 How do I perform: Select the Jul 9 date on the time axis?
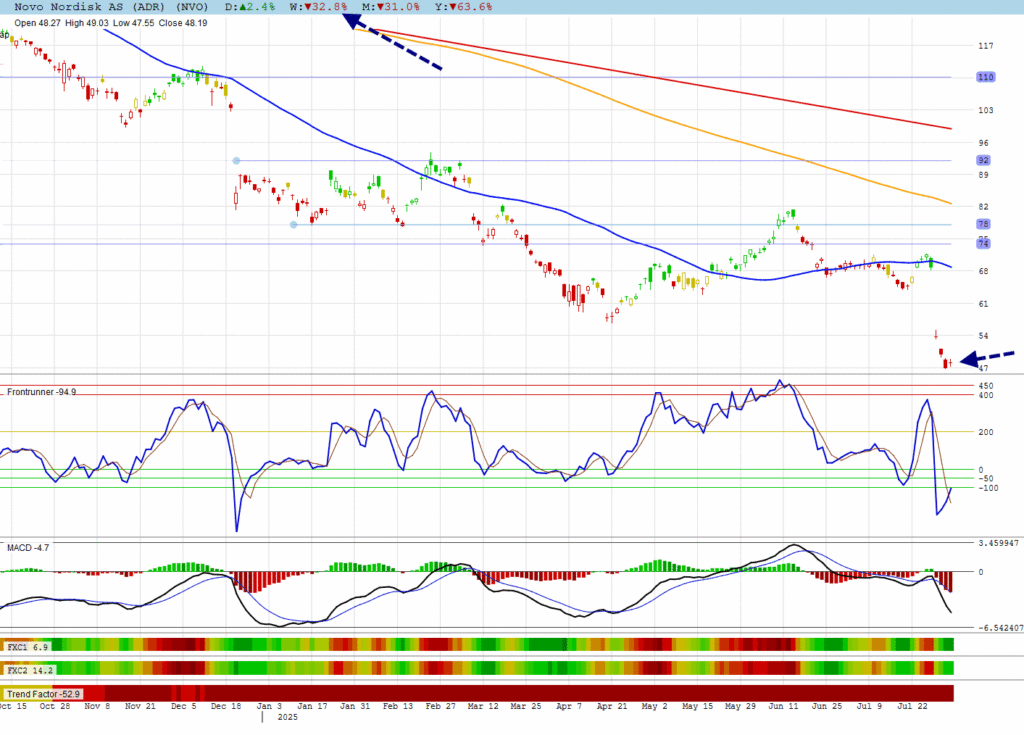click(x=869, y=706)
